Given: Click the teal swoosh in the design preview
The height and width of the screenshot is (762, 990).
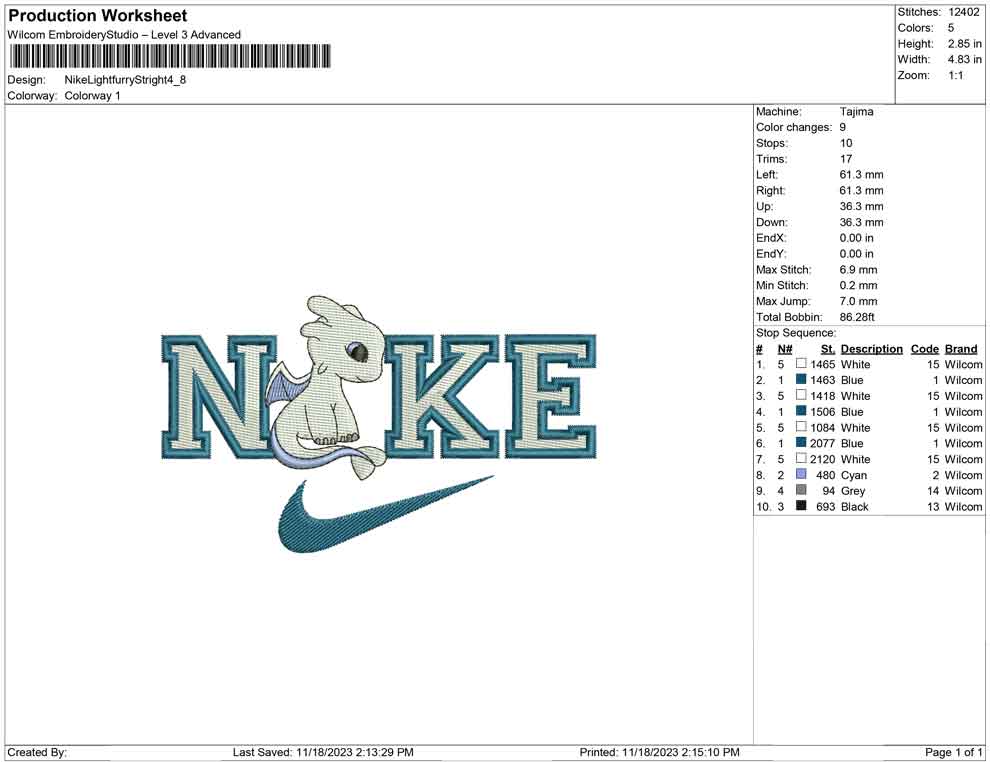Looking at the screenshot, I should (x=385, y=515).
